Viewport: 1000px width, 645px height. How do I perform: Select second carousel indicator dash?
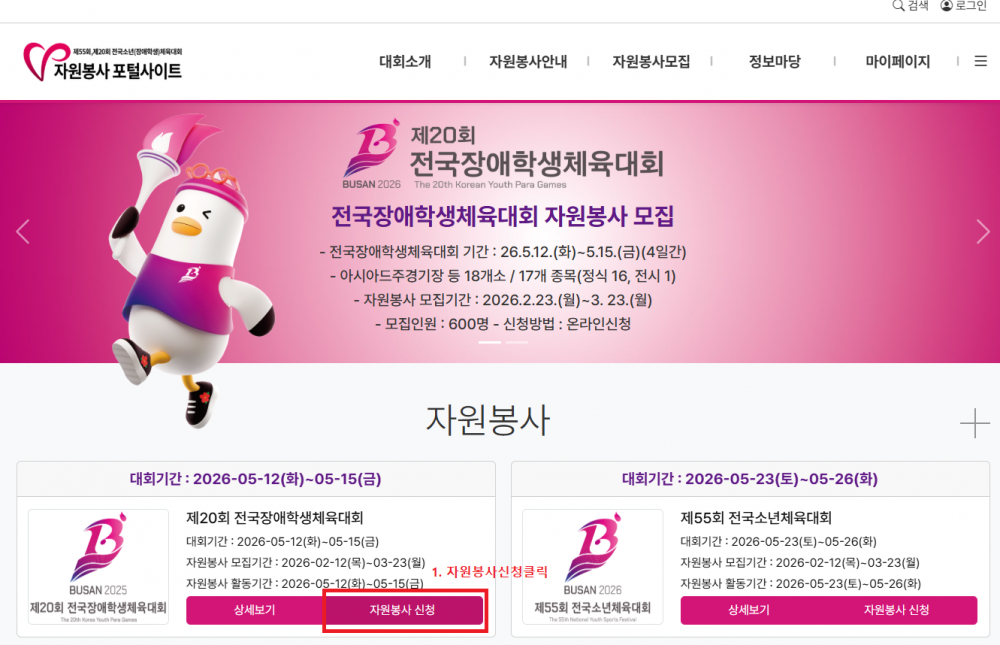pos(517,343)
